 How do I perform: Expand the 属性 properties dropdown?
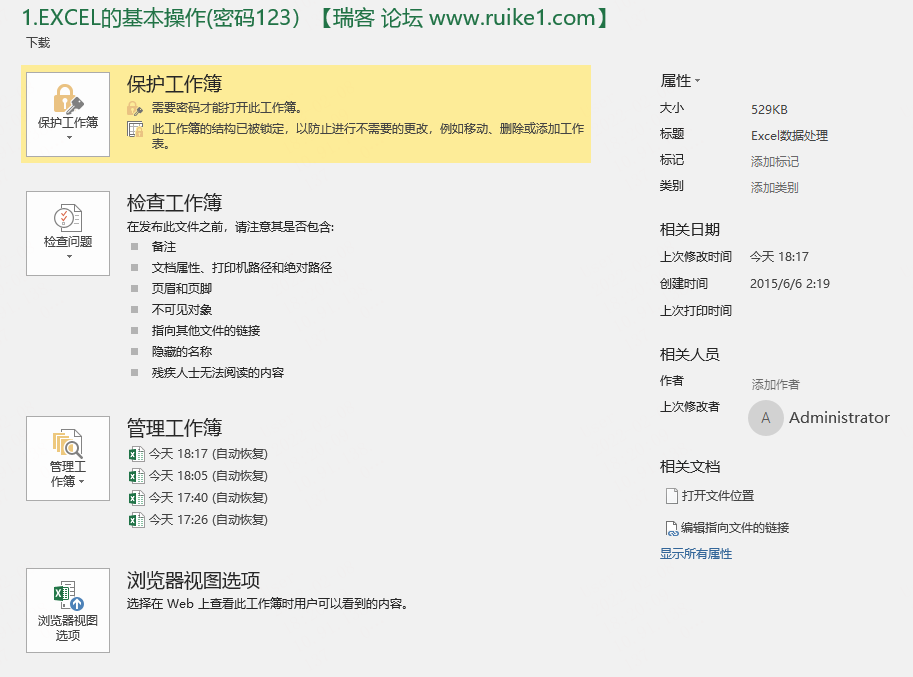(x=680, y=81)
